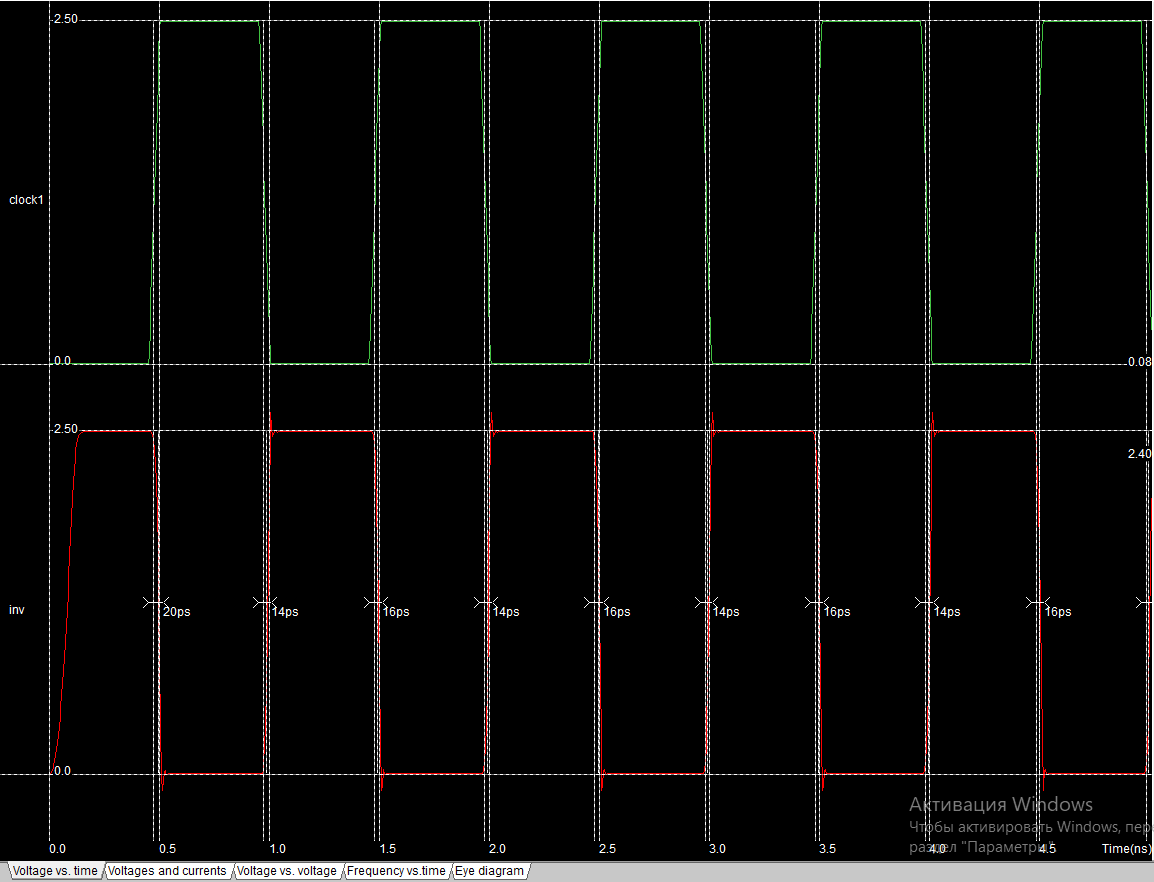The width and height of the screenshot is (1154, 882).
Task: Click the Time(ns) axis label
Action: coord(1126,849)
